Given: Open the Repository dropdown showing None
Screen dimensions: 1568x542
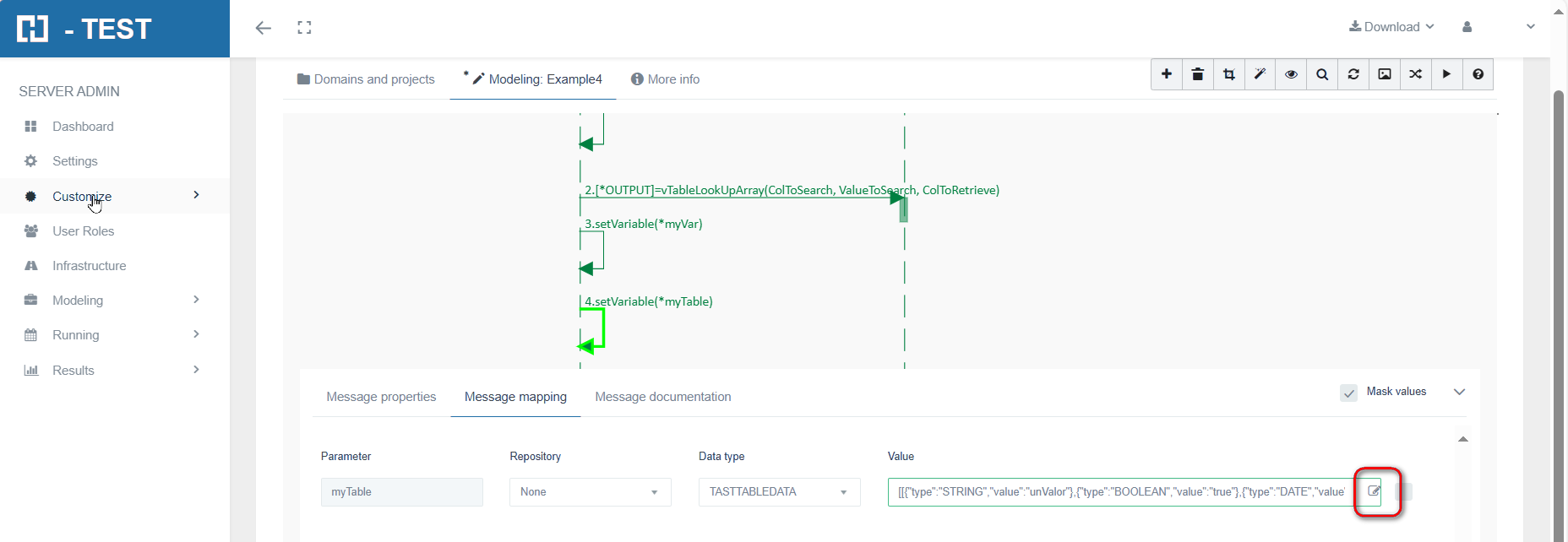Looking at the screenshot, I should [x=590, y=492].
